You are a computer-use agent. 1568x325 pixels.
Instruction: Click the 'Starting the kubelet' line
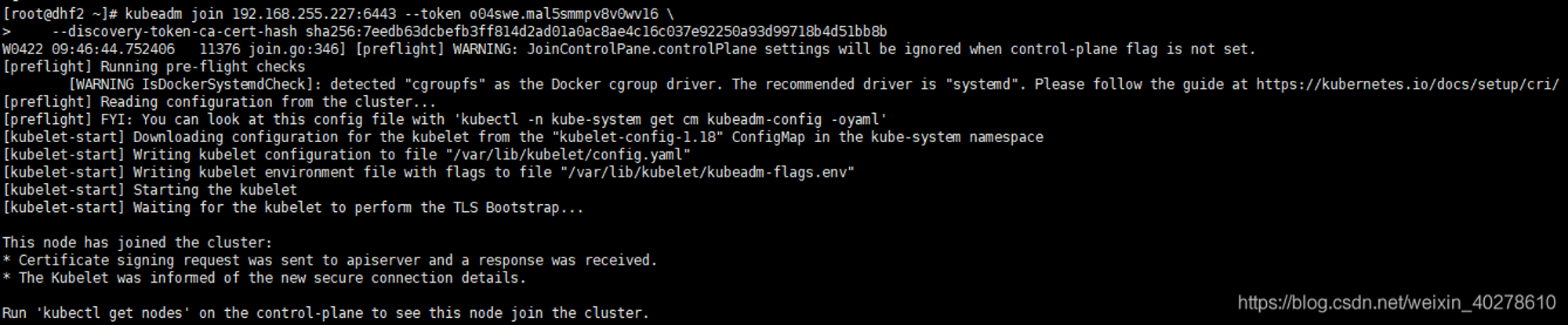pyautogui.click(x=150, y=190)
